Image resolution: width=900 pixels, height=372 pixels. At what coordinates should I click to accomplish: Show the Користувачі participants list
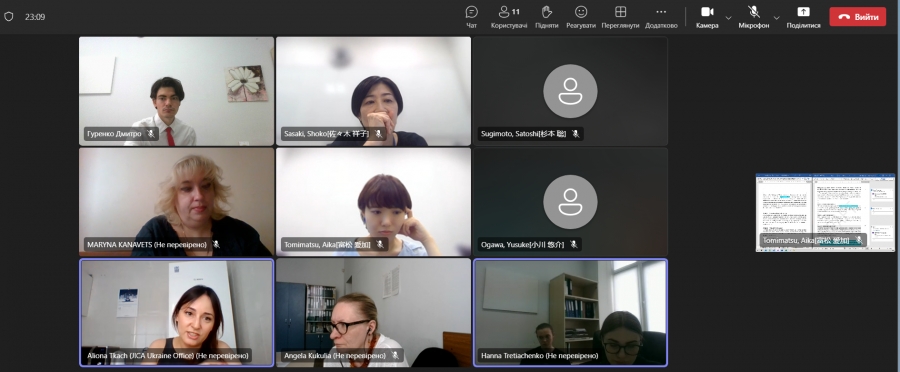tap(509, 17)
